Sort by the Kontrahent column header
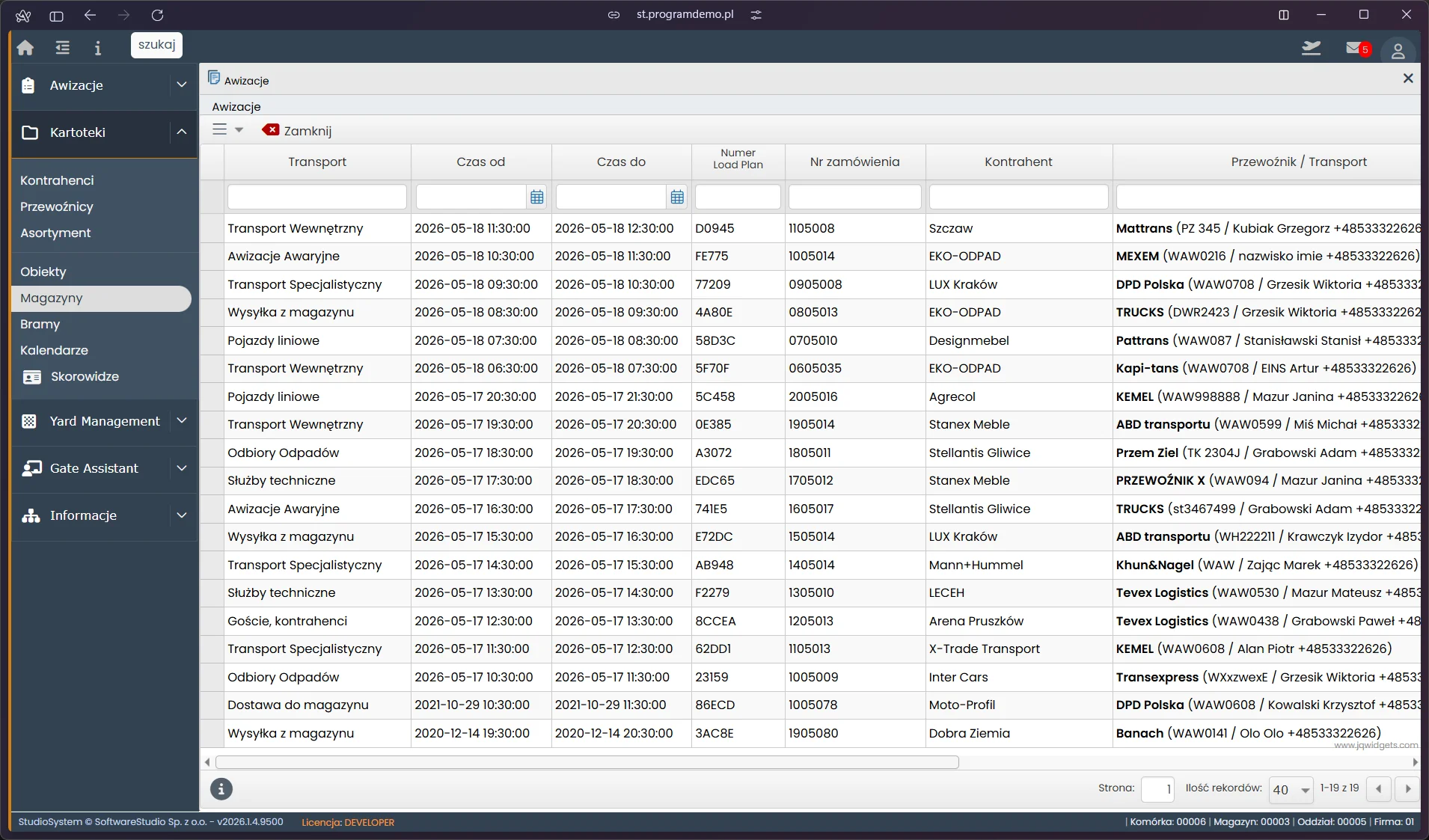1429x840 pixels. (x=1018, y=162)
